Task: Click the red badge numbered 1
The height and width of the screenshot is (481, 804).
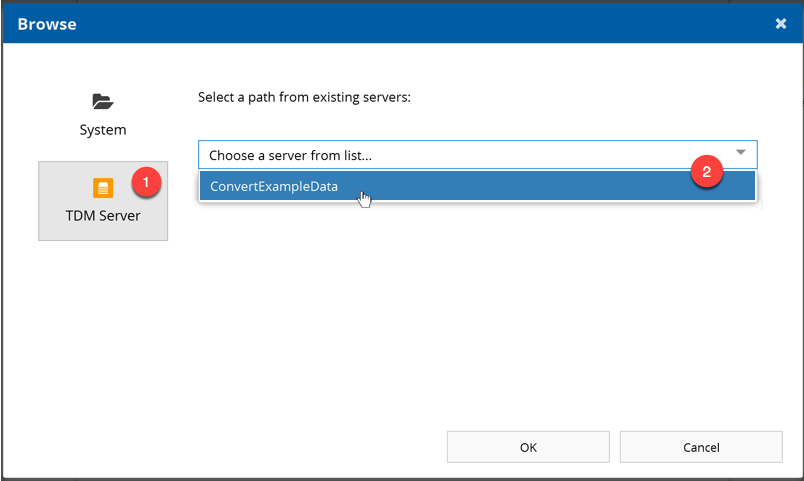Action: point(146,182)
